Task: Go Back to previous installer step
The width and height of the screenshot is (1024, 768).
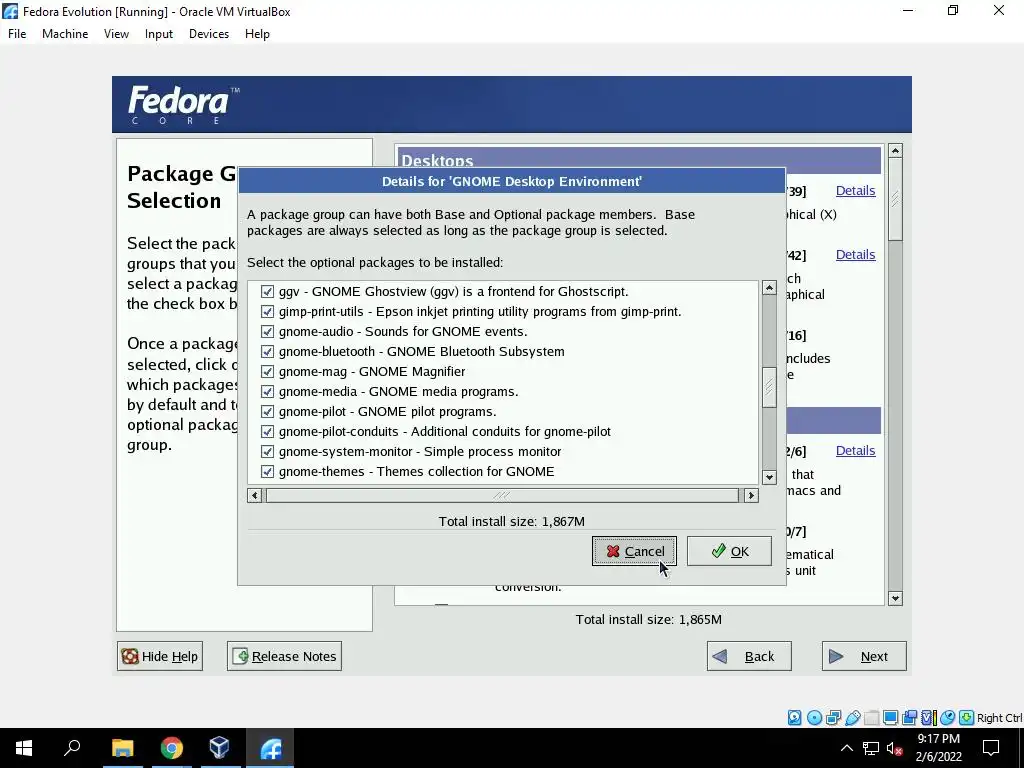Action: pyautogui.click(x=749, y=656)
